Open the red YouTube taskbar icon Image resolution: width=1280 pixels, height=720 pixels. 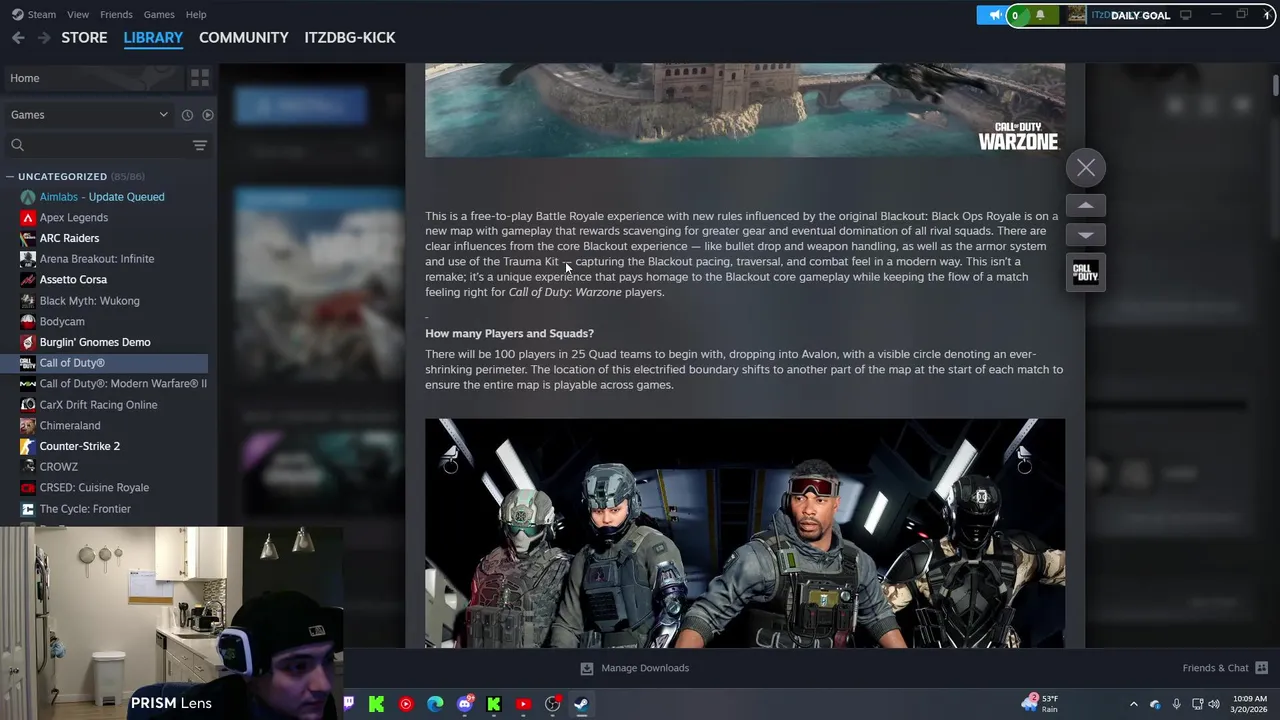(x=523, y=704)
